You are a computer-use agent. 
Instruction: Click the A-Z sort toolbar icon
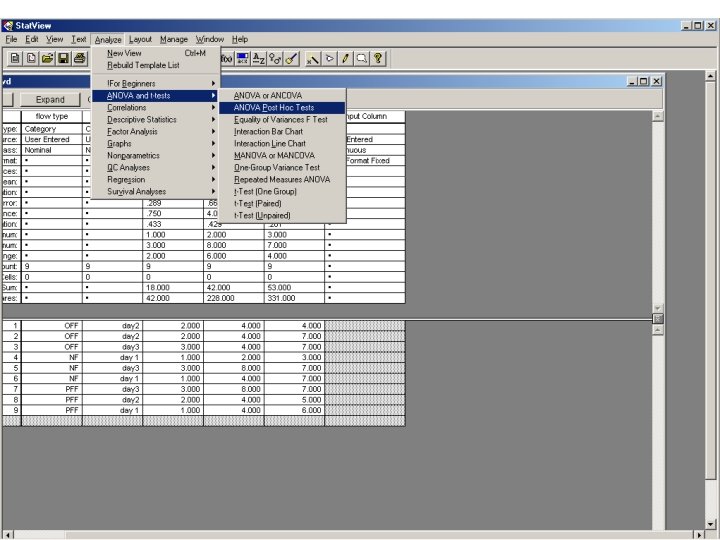click(259, 58)
